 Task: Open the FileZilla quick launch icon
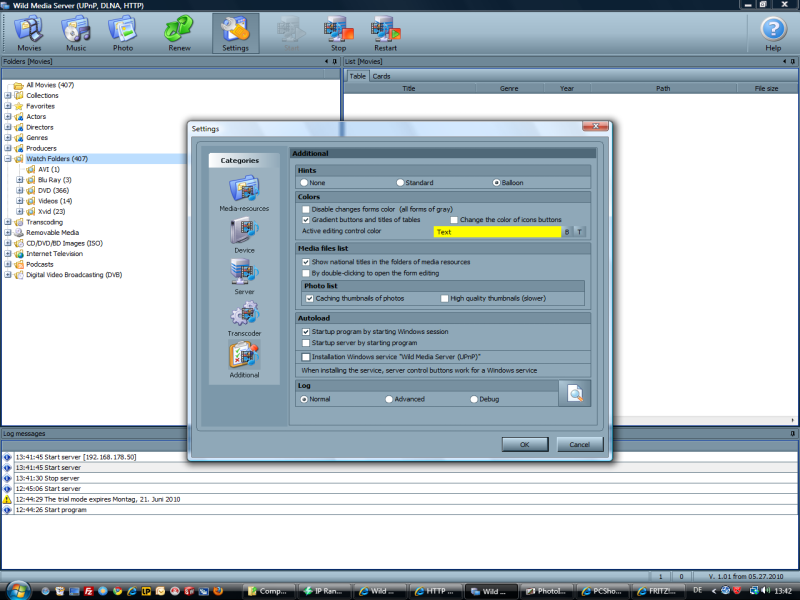88,591
